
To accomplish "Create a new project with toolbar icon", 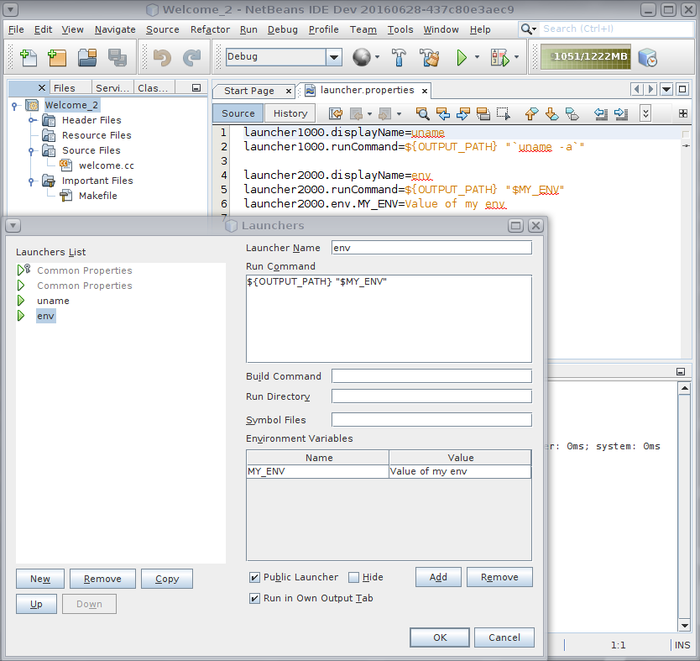I will 57,58.
